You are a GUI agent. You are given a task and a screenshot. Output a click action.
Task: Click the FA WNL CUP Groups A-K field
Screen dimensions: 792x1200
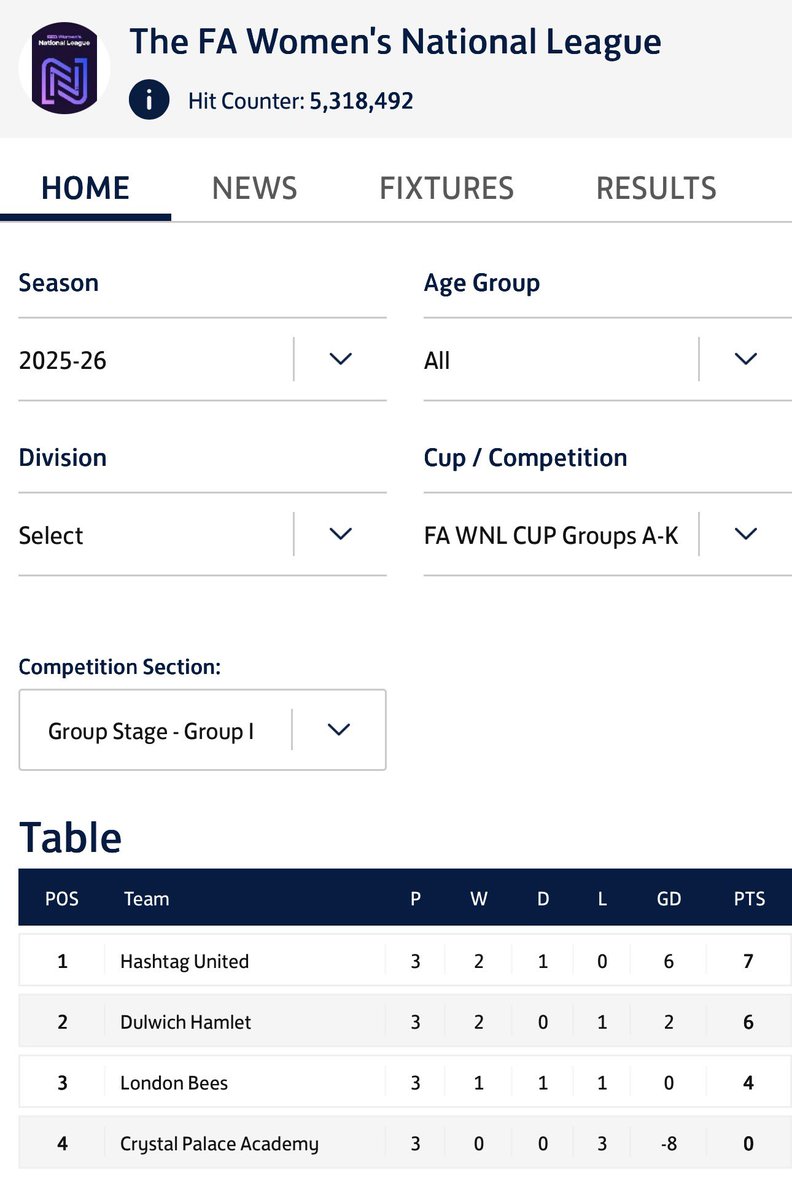[560, 535]
